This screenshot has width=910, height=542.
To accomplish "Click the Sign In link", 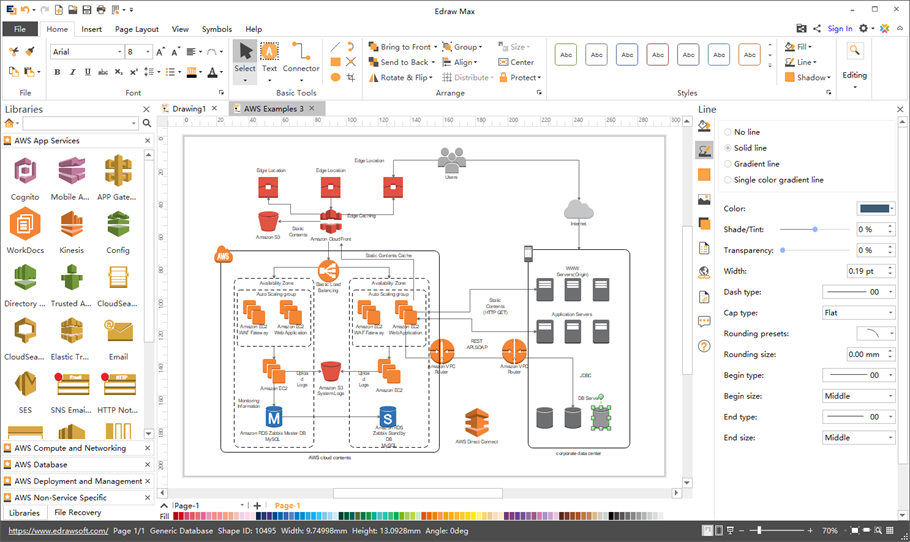I will click(840, 29).
